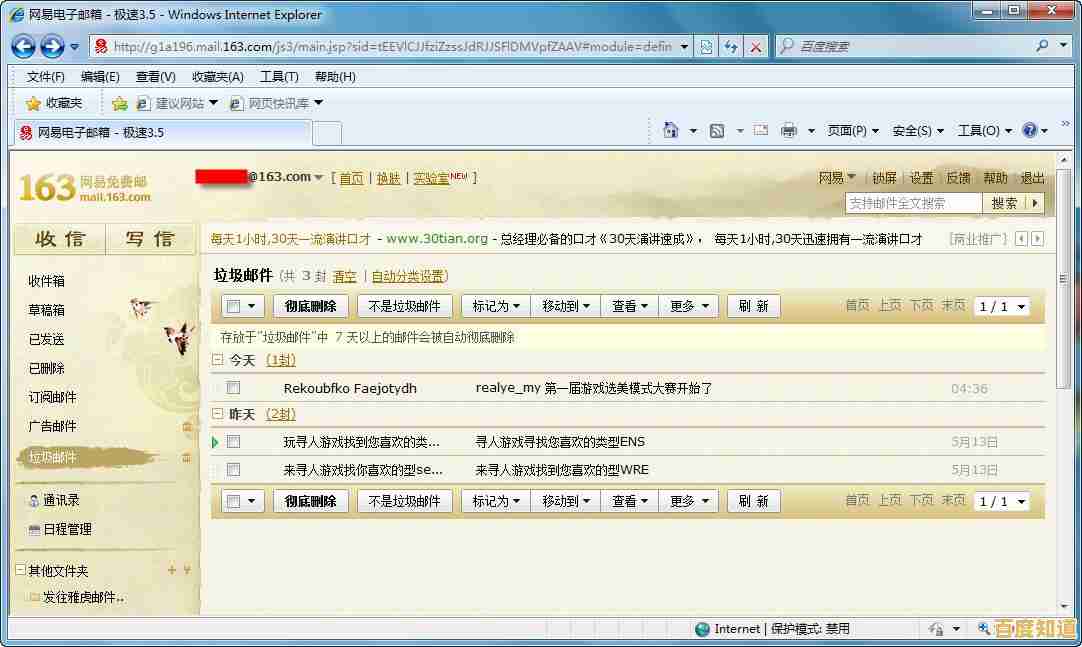Click the green arrow beside 玩寻人游戏 email

pos(216,441)
